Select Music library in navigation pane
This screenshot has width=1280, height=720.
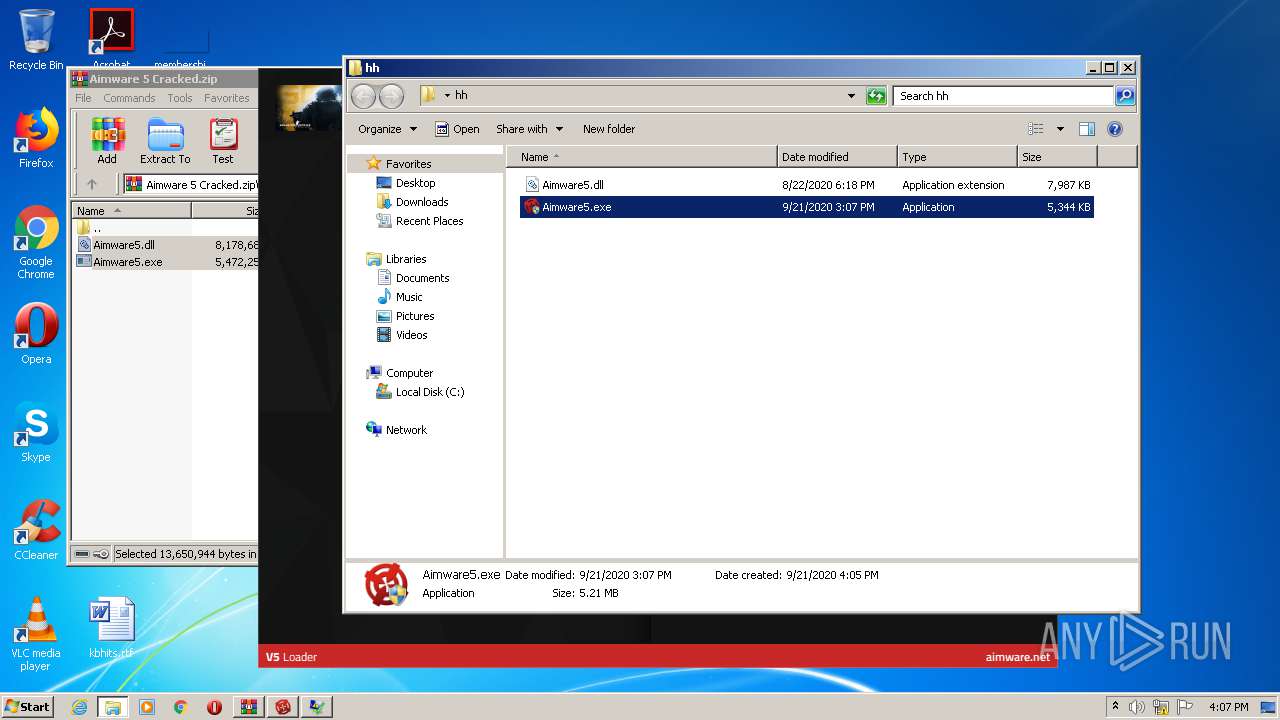coord(409,297)
